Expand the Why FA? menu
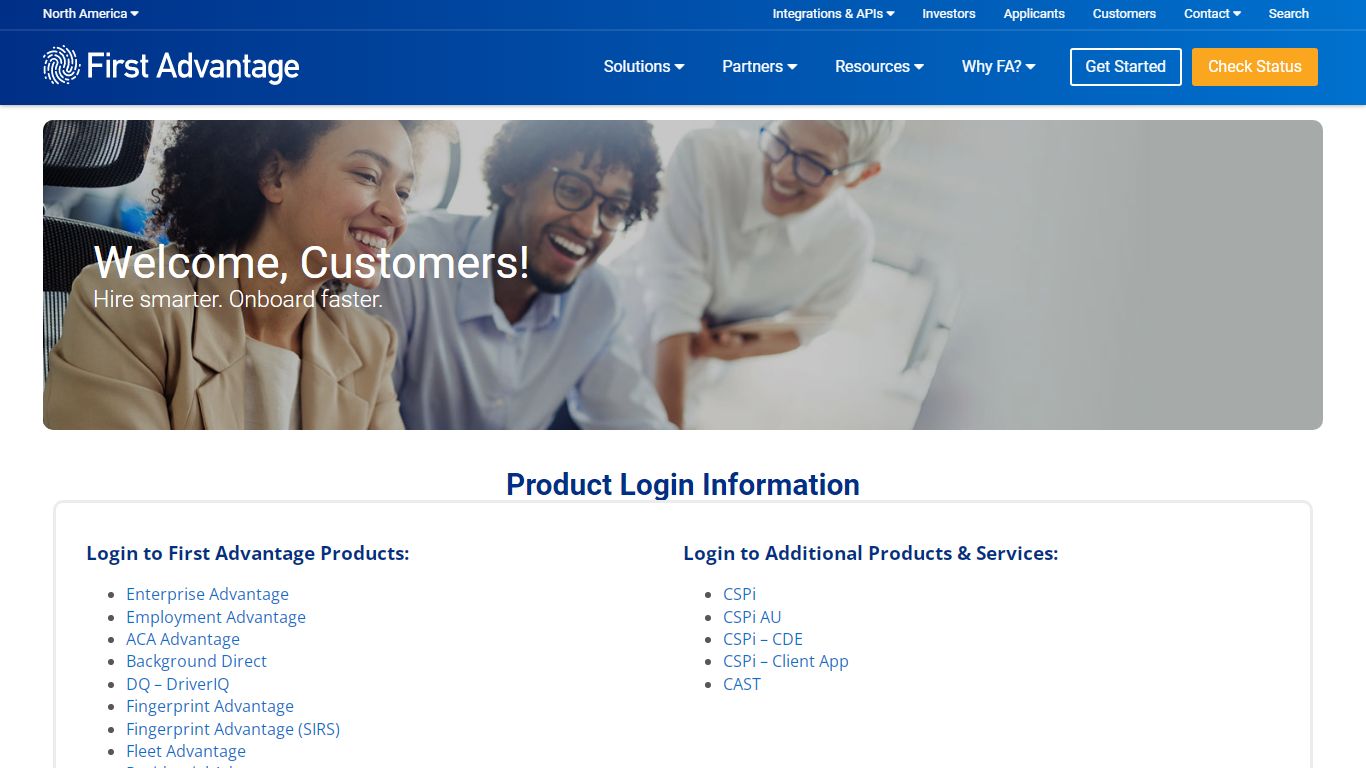 tap(998, 67)
